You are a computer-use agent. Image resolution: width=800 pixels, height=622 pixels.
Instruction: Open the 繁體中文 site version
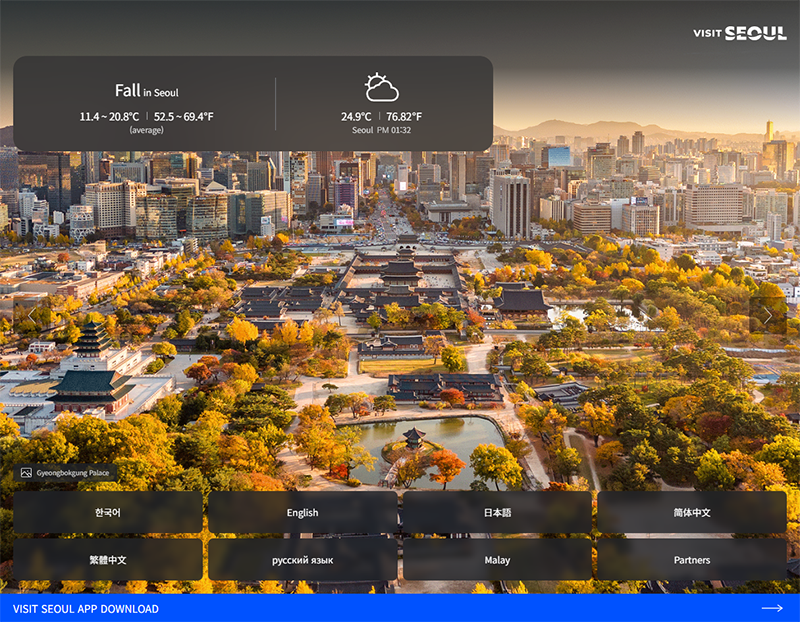click(108, 560)
